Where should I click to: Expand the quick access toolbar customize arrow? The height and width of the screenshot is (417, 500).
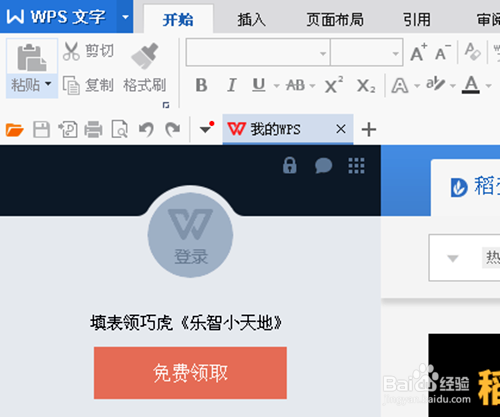(x=205, y=129)
